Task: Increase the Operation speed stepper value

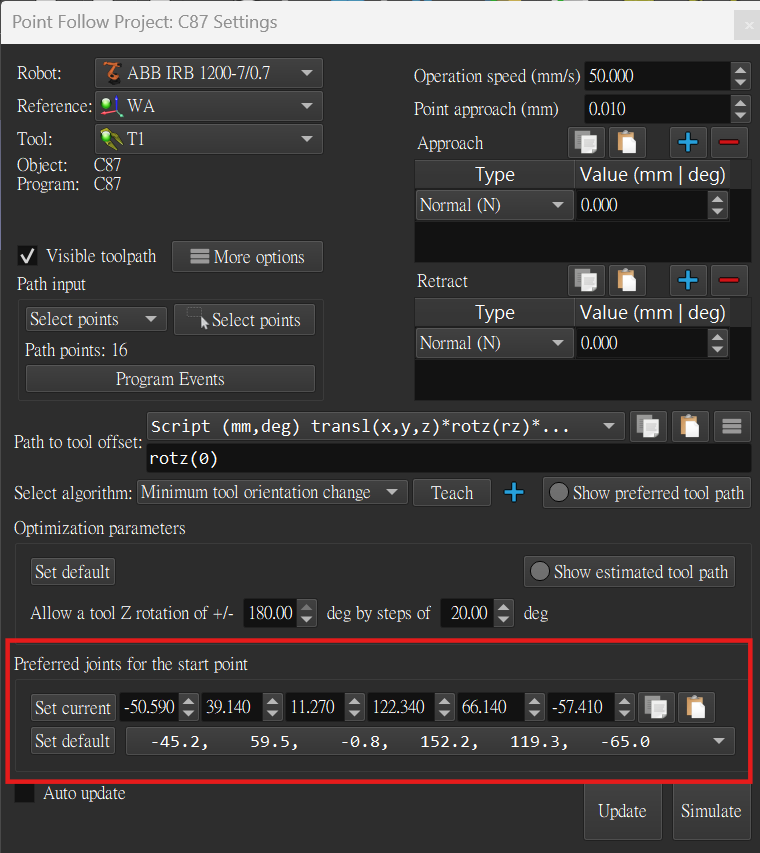Action: pos(740,70)
